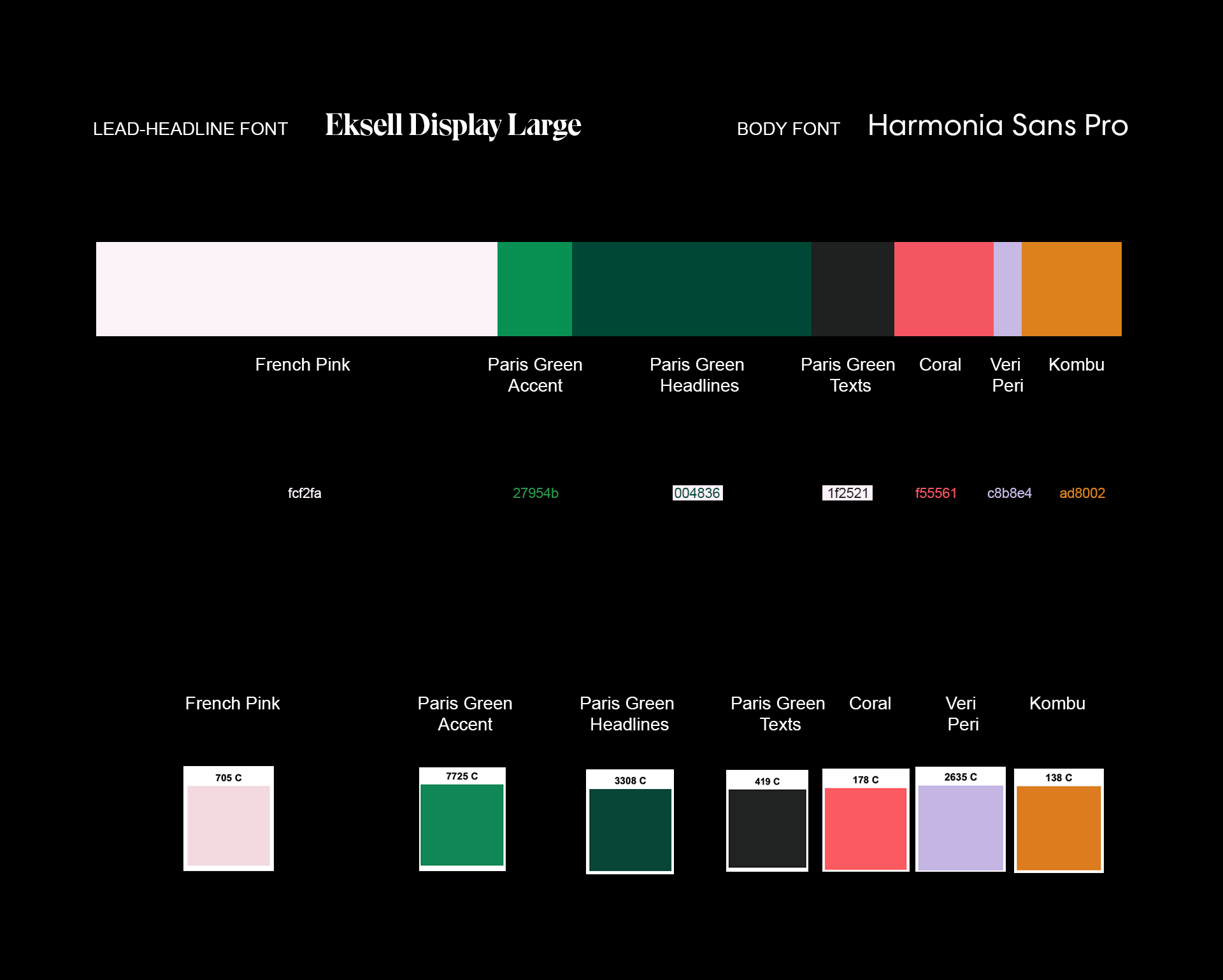1223x980 pixels.
Task: Click the highlighted 004836 hex code
Action: (x=697, y=493)
